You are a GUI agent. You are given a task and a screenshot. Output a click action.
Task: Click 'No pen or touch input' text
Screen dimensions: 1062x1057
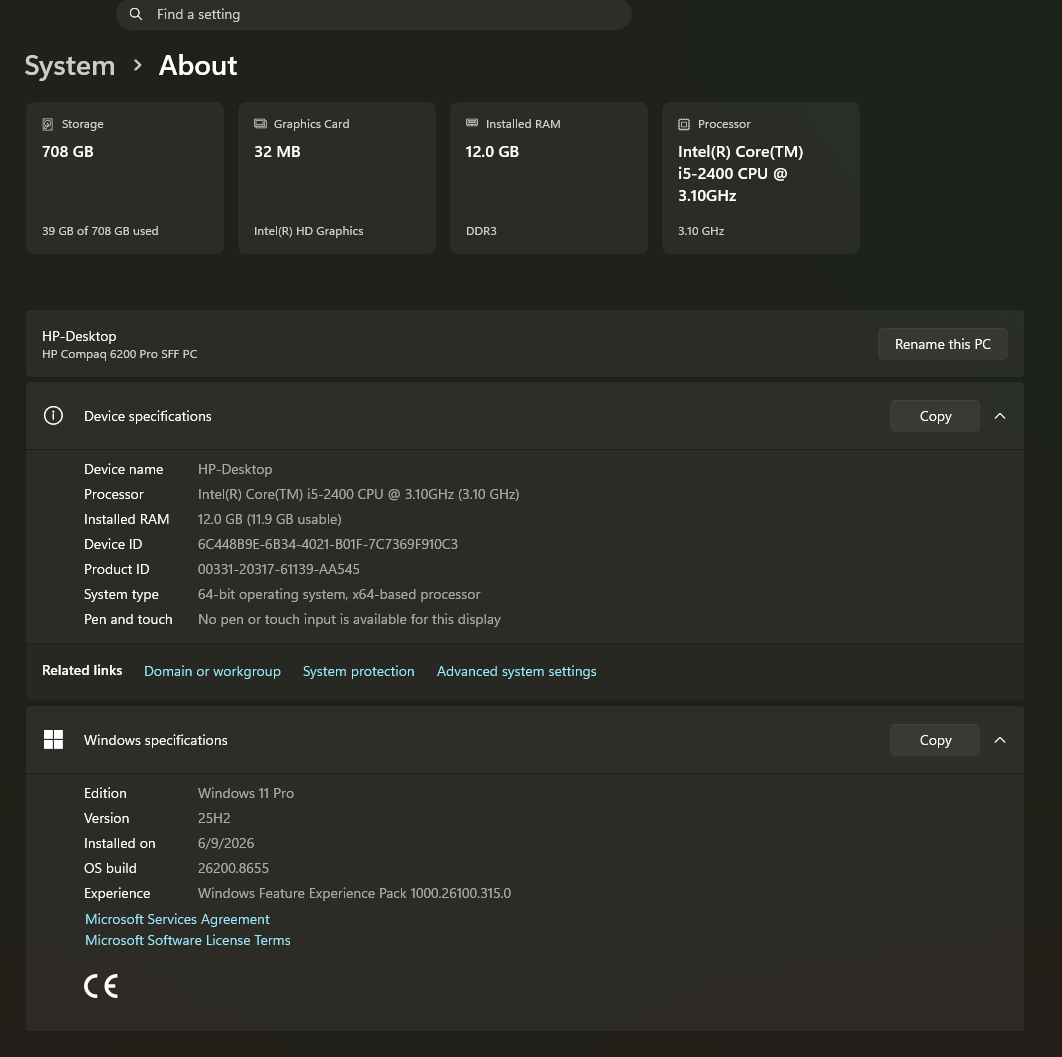click(349, 619)
